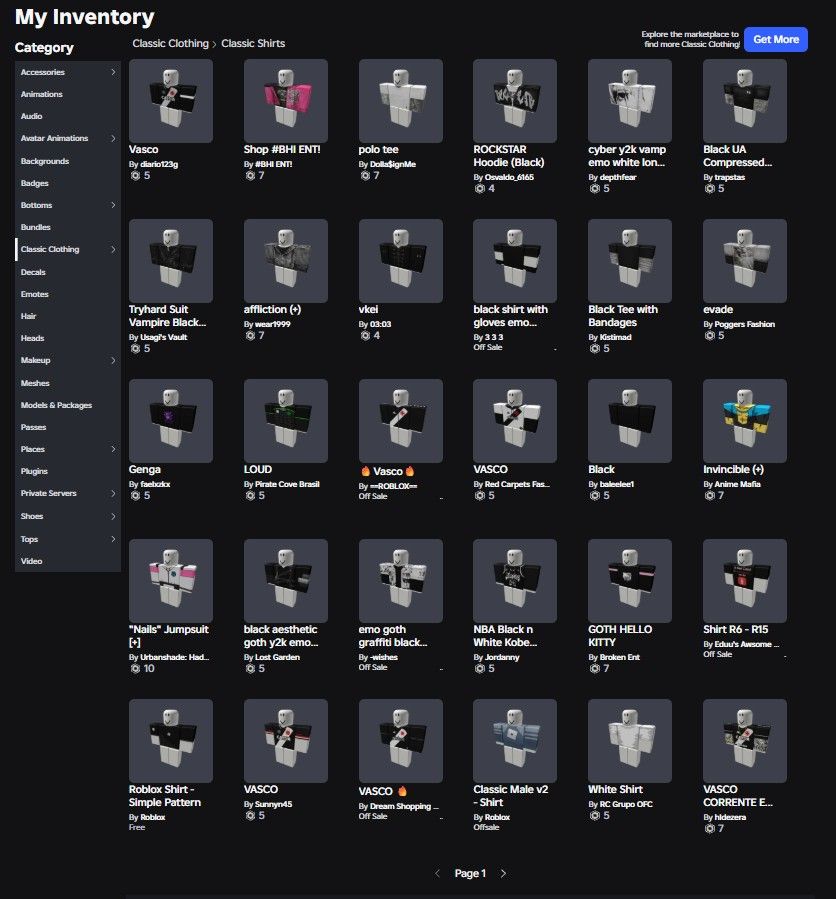The width and height of the screenshot is (836, 899).
Task: Open the NBA Black n White Kobe thumbnail
Action: 515,580
